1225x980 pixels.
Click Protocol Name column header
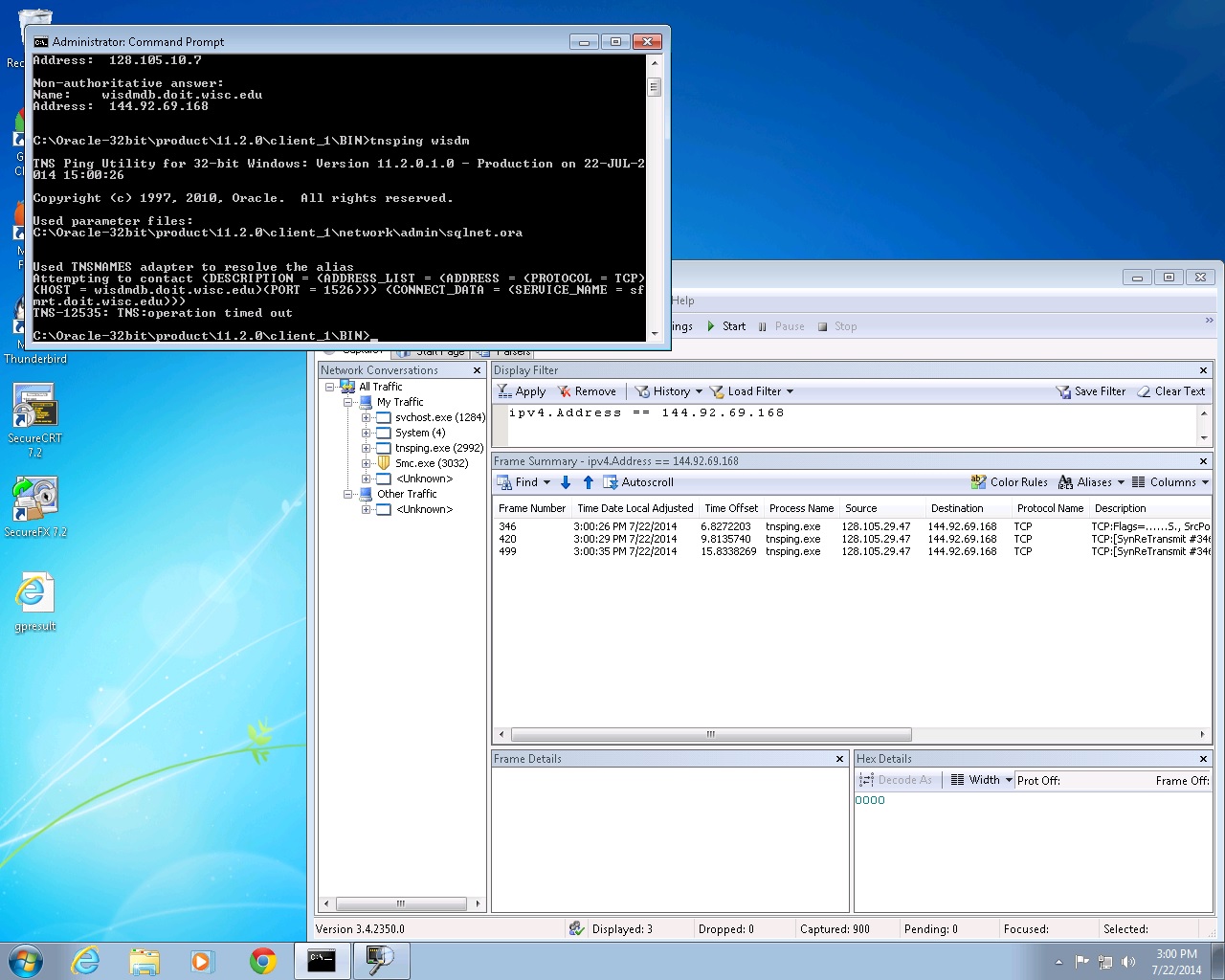pos(1050,508)
